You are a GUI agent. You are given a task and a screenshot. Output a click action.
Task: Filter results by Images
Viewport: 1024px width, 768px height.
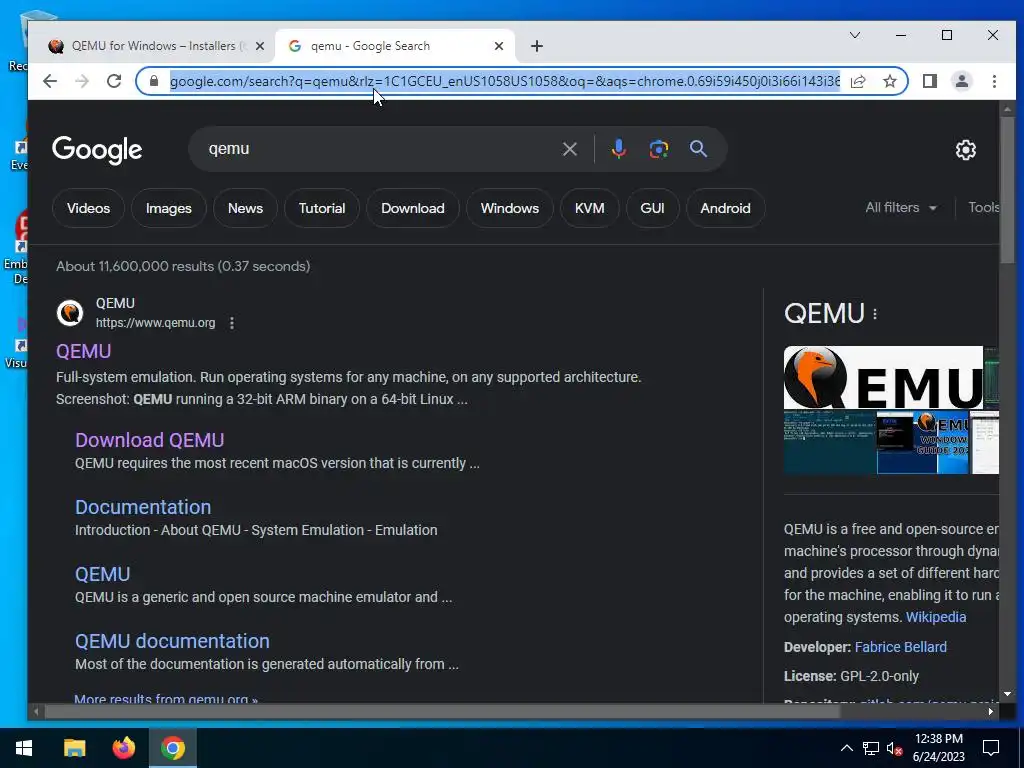point(168,208)
